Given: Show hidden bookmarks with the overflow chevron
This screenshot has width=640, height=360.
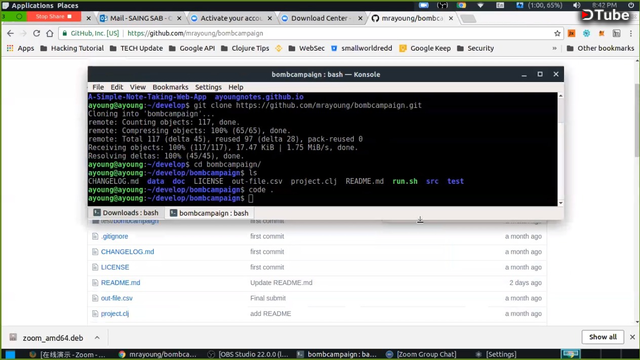Looking at the screenshot, I should click(x=554, y=48).
